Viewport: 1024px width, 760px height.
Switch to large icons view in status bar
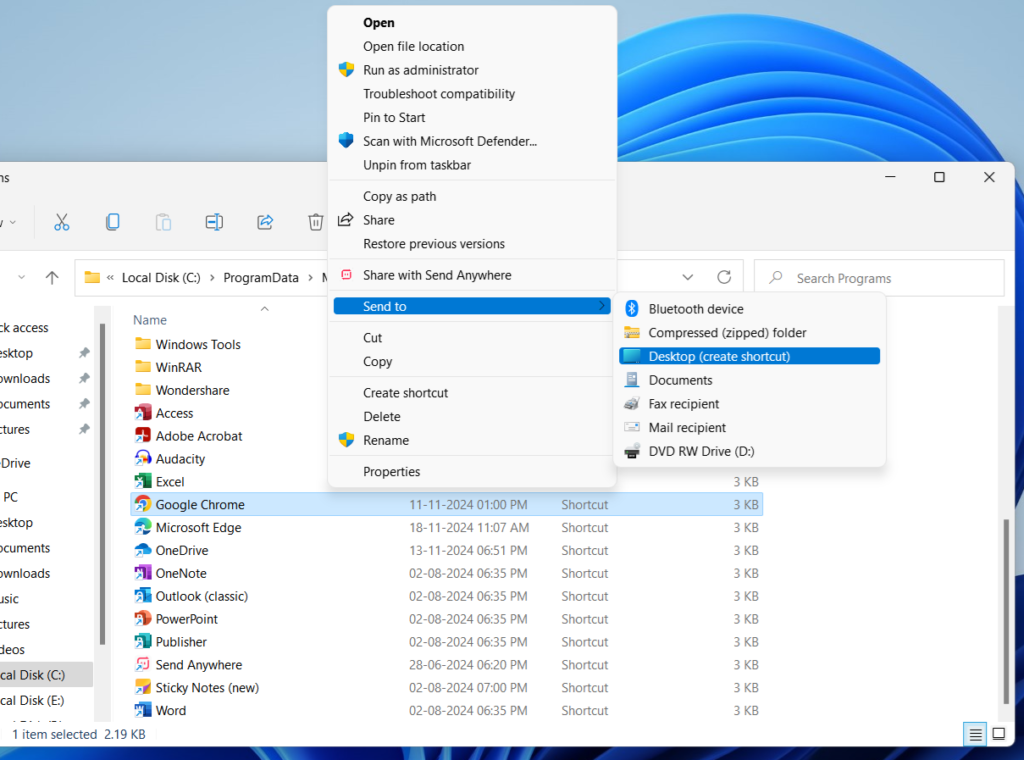[x=999, y=734]
